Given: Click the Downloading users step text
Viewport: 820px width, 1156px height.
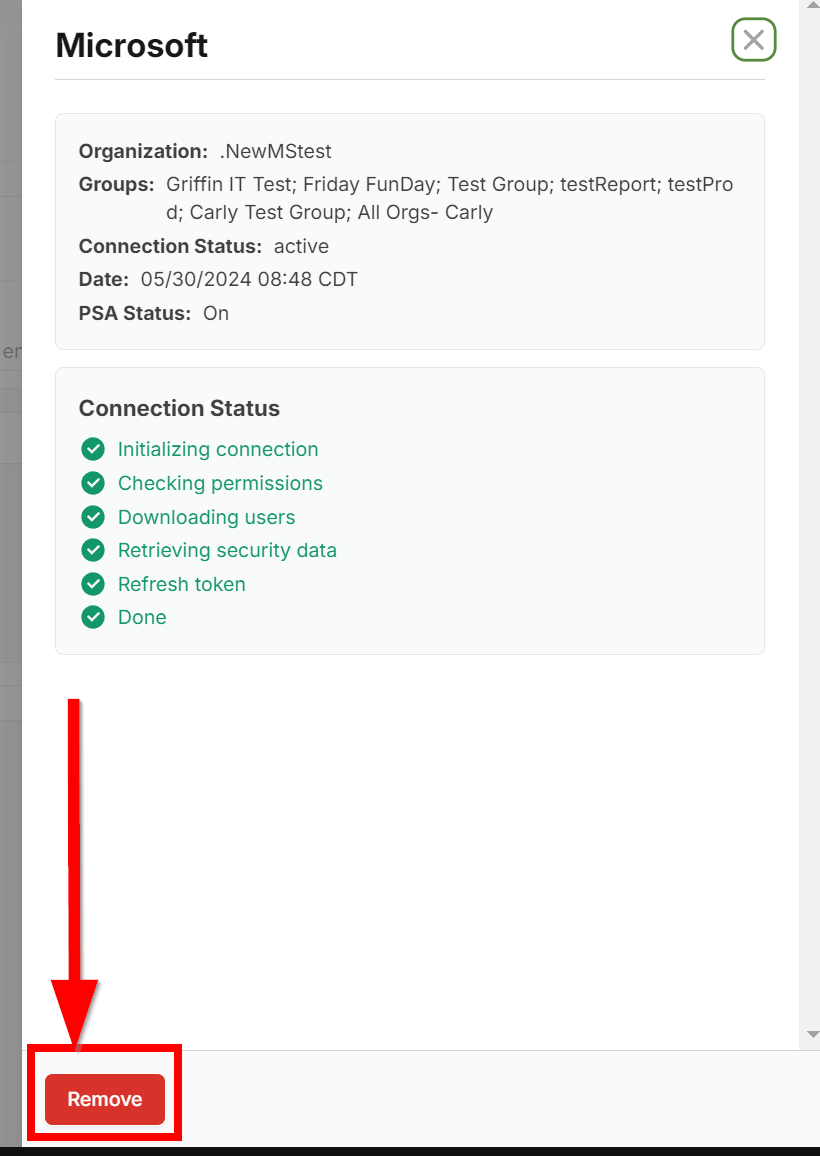Looking at the screenshot, I should (x=206, y=517).
